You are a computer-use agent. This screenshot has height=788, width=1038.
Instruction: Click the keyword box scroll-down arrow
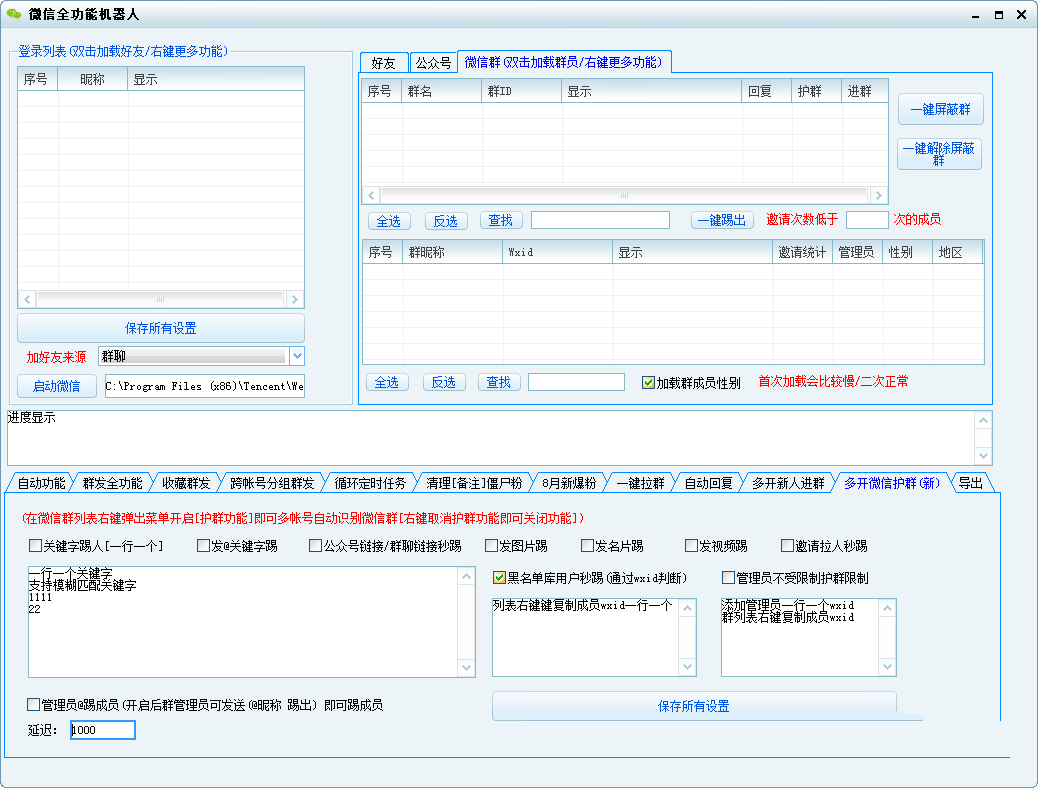click(467, 667)
